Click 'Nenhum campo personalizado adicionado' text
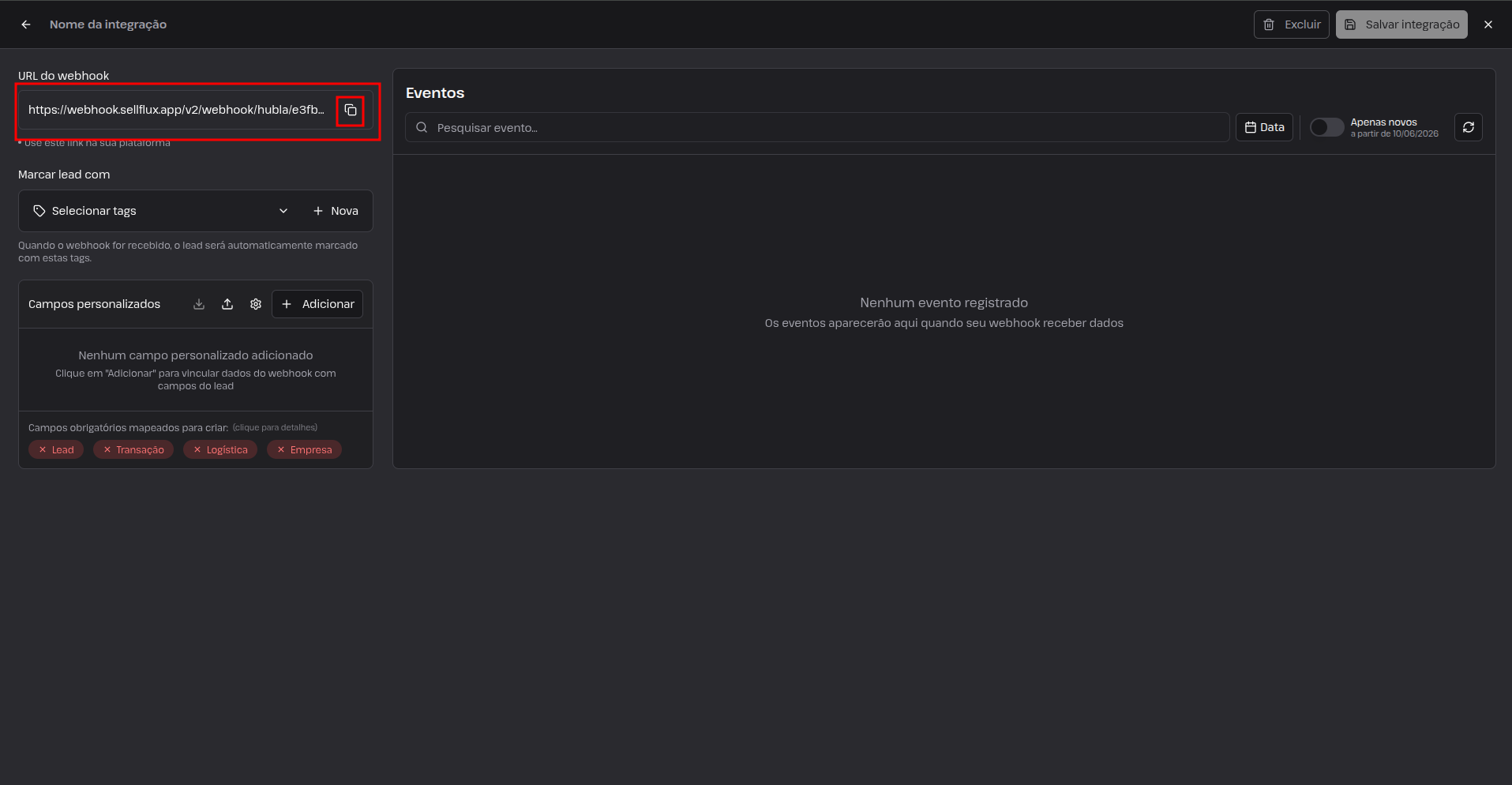 (196, 355)
